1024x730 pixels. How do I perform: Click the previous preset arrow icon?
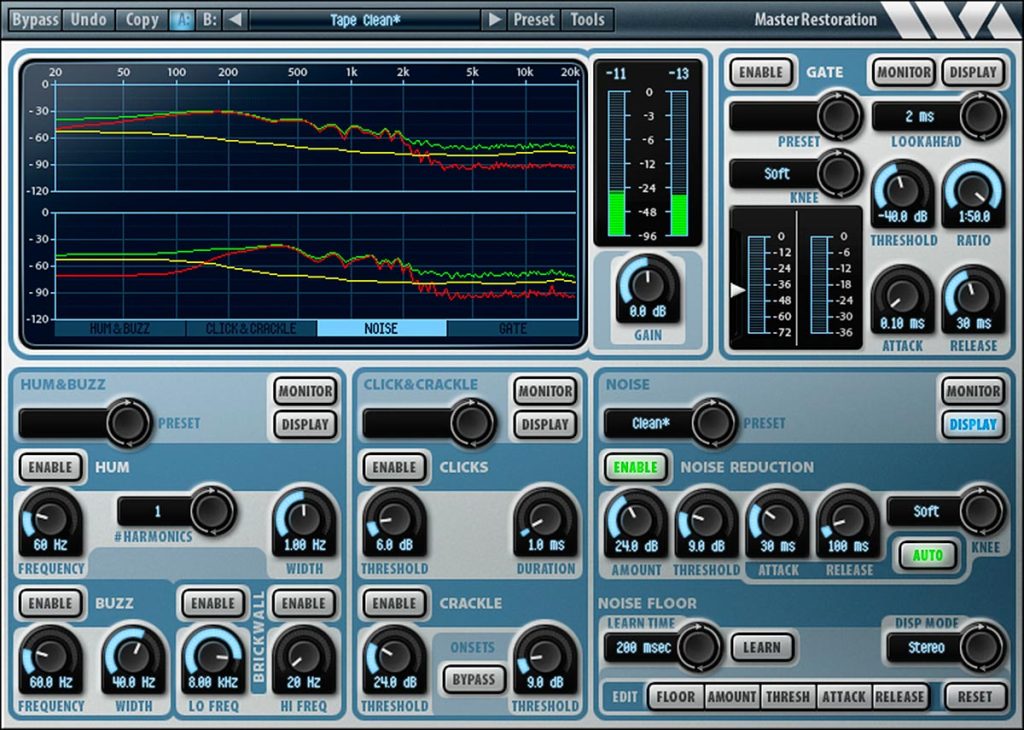tap(235, 20)
